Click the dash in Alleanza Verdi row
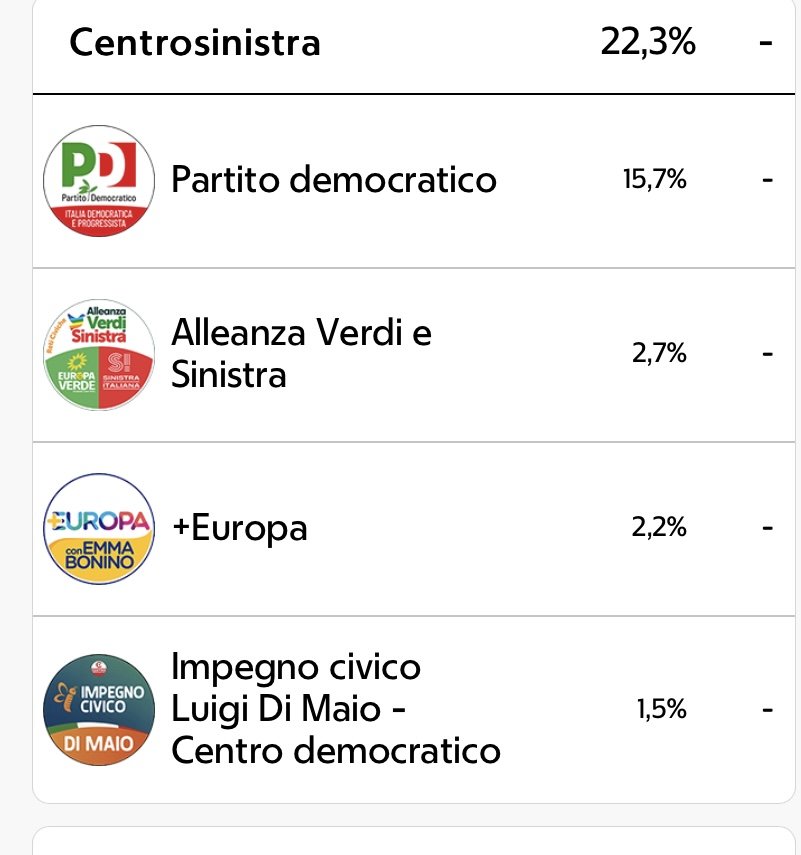This screenshot has height=855, width=801. (x=767, y=353)
